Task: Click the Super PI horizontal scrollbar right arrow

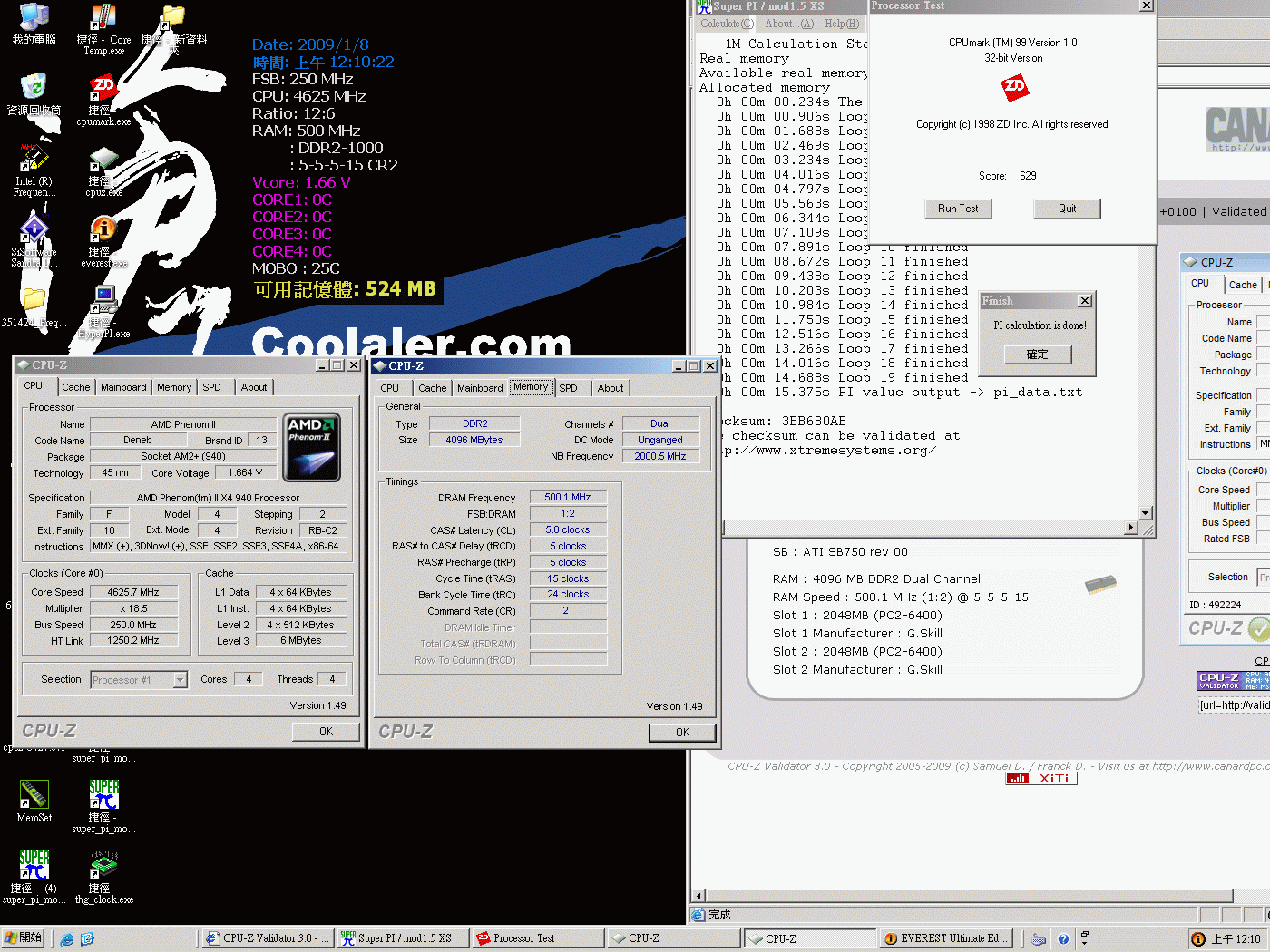Action: coord(1131,528)
